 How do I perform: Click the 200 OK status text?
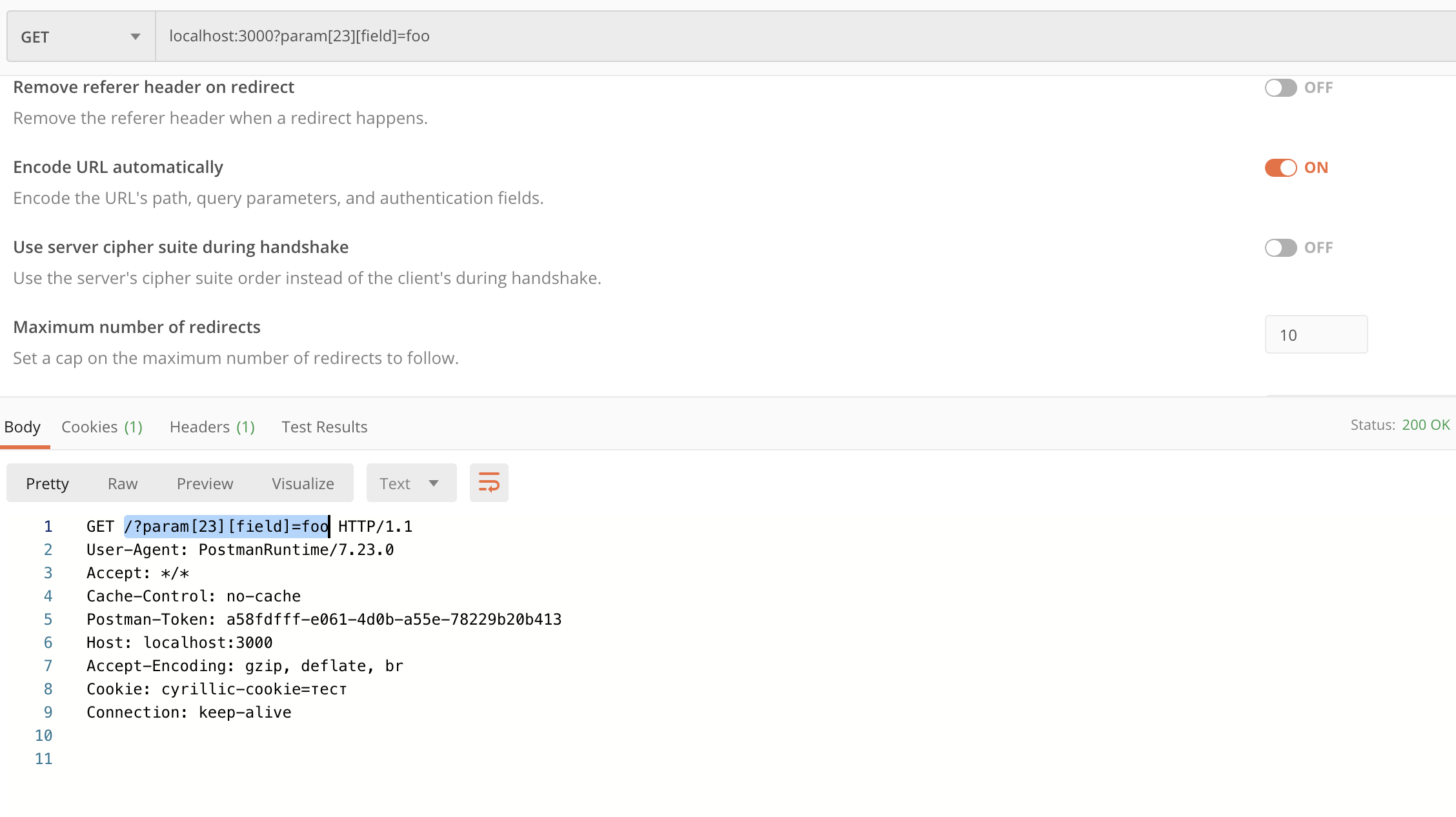pos(1425,425)
